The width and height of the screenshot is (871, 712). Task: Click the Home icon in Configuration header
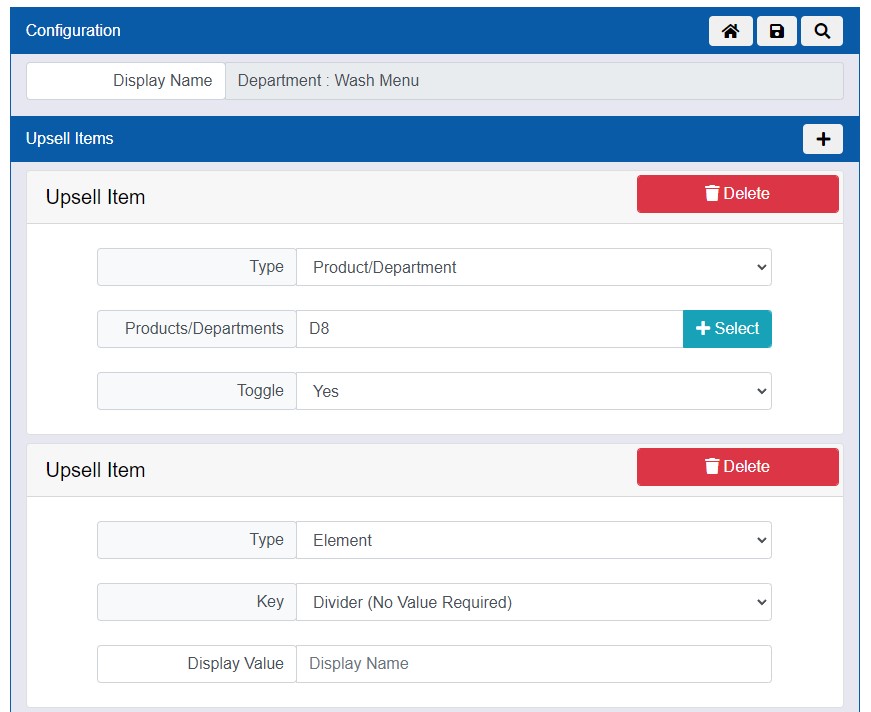point(730,31)
